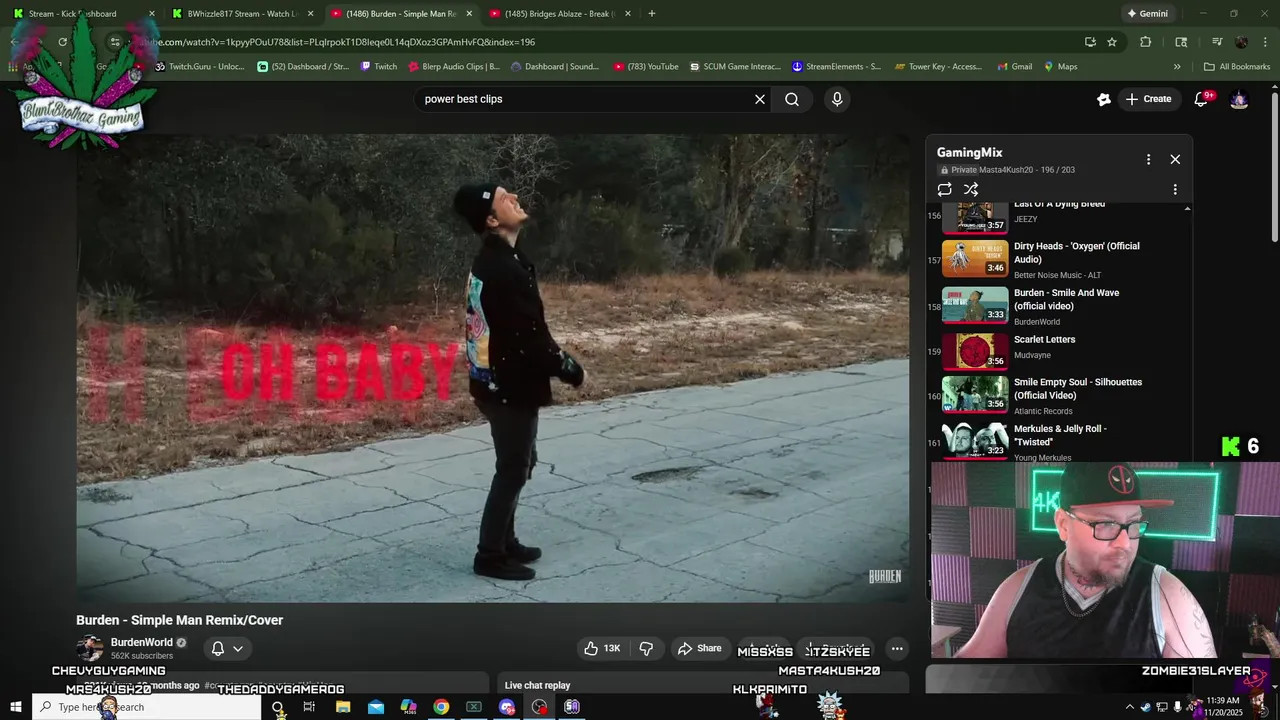1280x720 pixels.
Task: Open Tower Key bookmark
Action: 939,67
